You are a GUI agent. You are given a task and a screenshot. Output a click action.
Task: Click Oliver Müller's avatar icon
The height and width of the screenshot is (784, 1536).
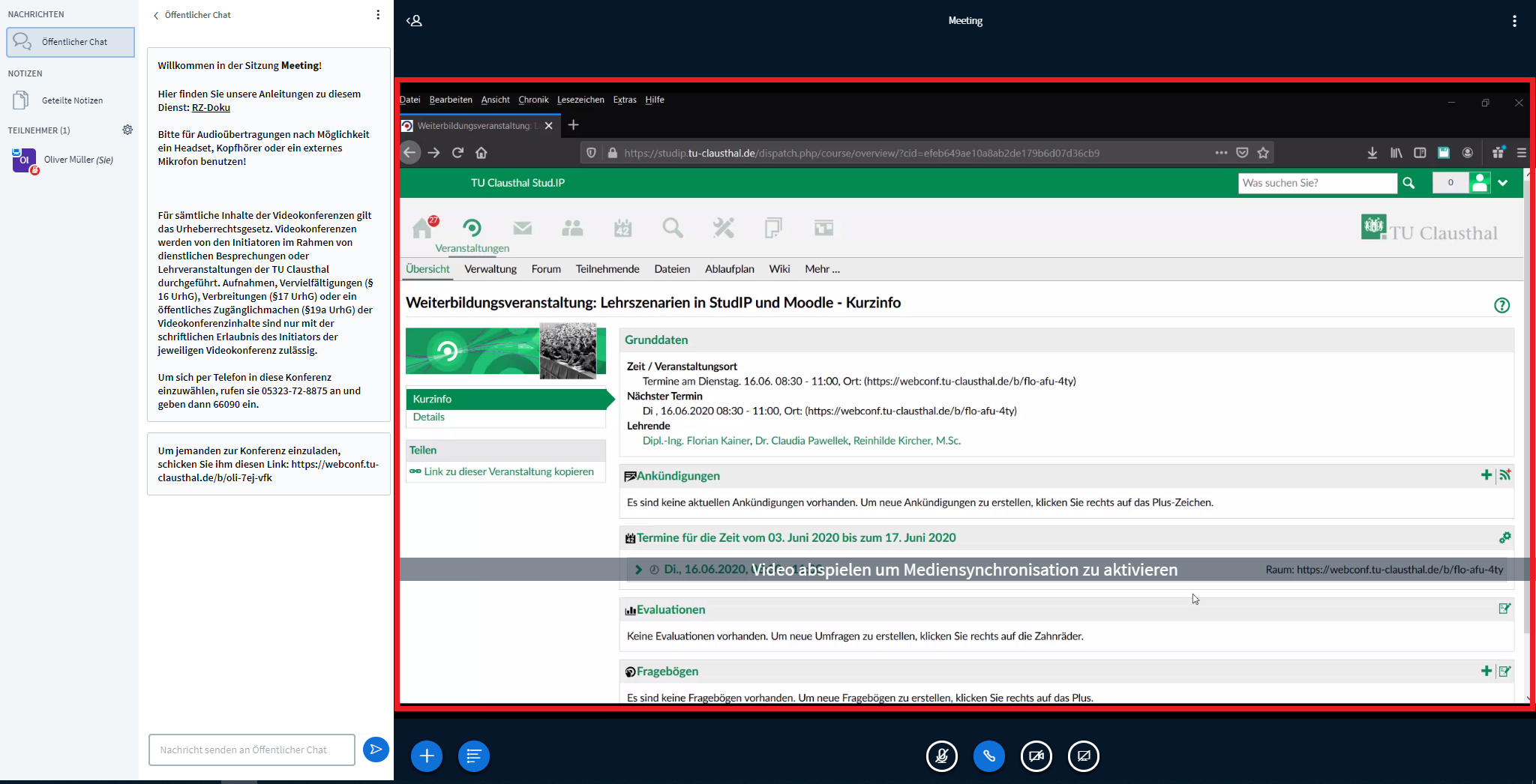click(x=24, y=160)
